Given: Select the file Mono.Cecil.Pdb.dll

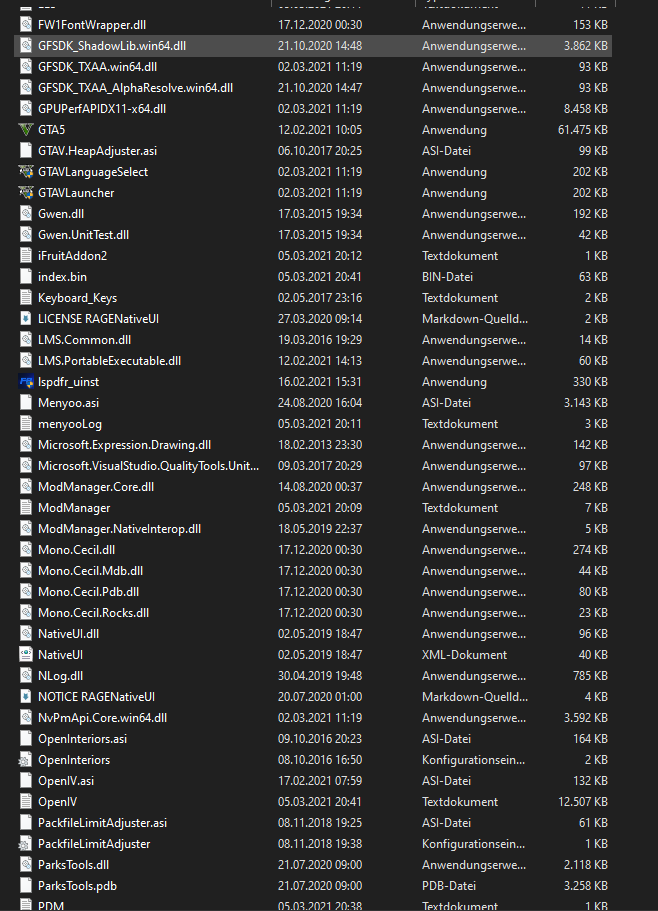Looking at the screenshot, I should pos(88,591).
